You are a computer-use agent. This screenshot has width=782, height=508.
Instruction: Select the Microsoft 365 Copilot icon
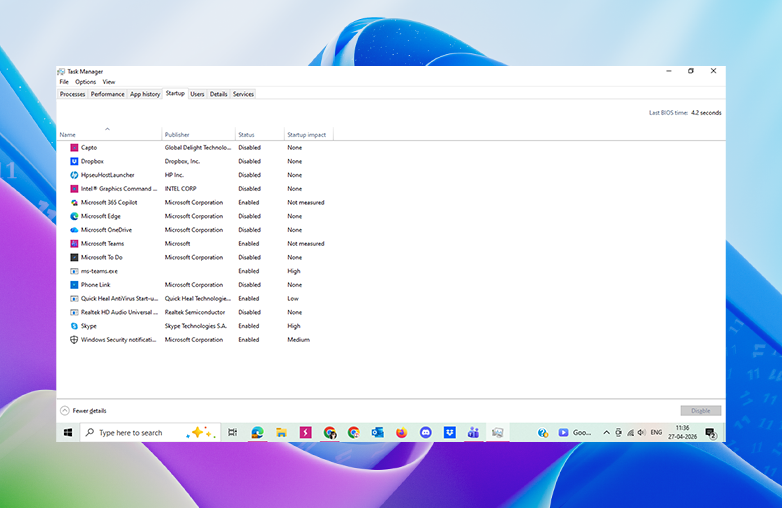[x=74, y=202]
